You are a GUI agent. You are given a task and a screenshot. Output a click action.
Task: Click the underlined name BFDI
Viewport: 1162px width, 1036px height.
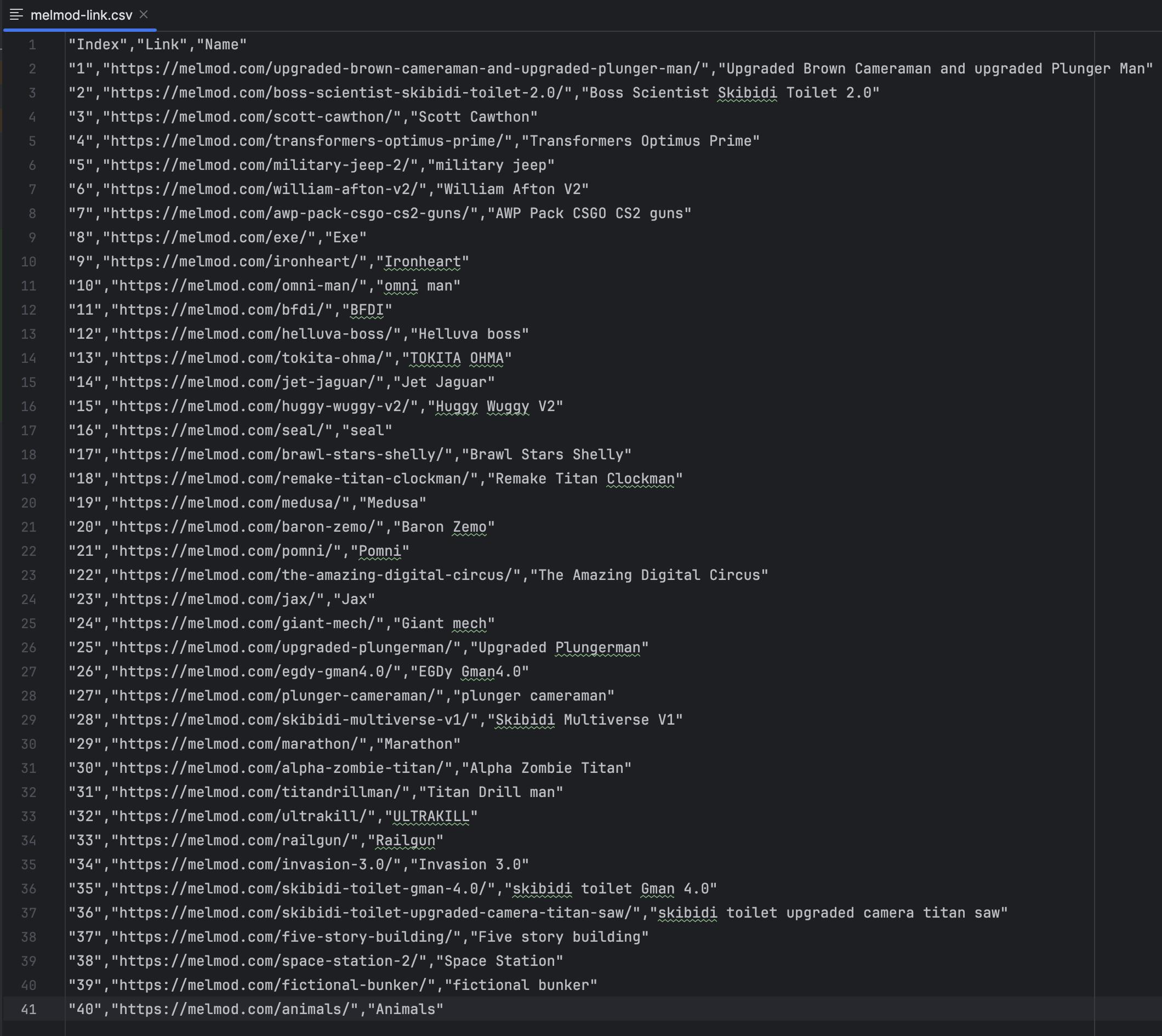click(367, 310)
